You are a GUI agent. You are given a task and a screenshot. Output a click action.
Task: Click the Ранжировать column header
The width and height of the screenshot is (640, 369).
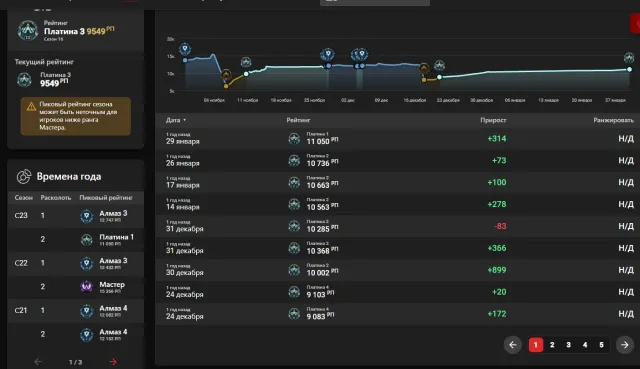pyautogui.click(x=613, y=120)
